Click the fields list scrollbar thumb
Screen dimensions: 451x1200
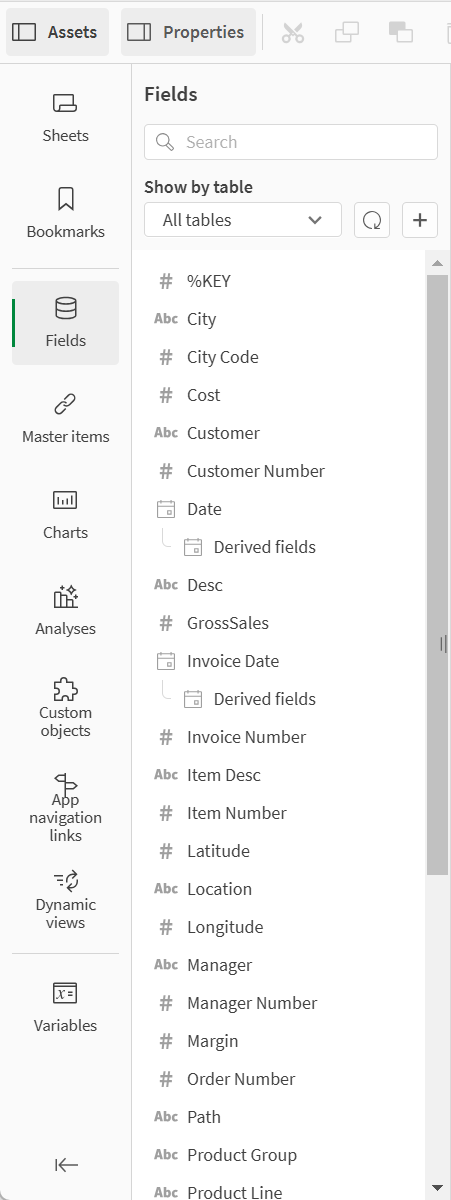437,575
